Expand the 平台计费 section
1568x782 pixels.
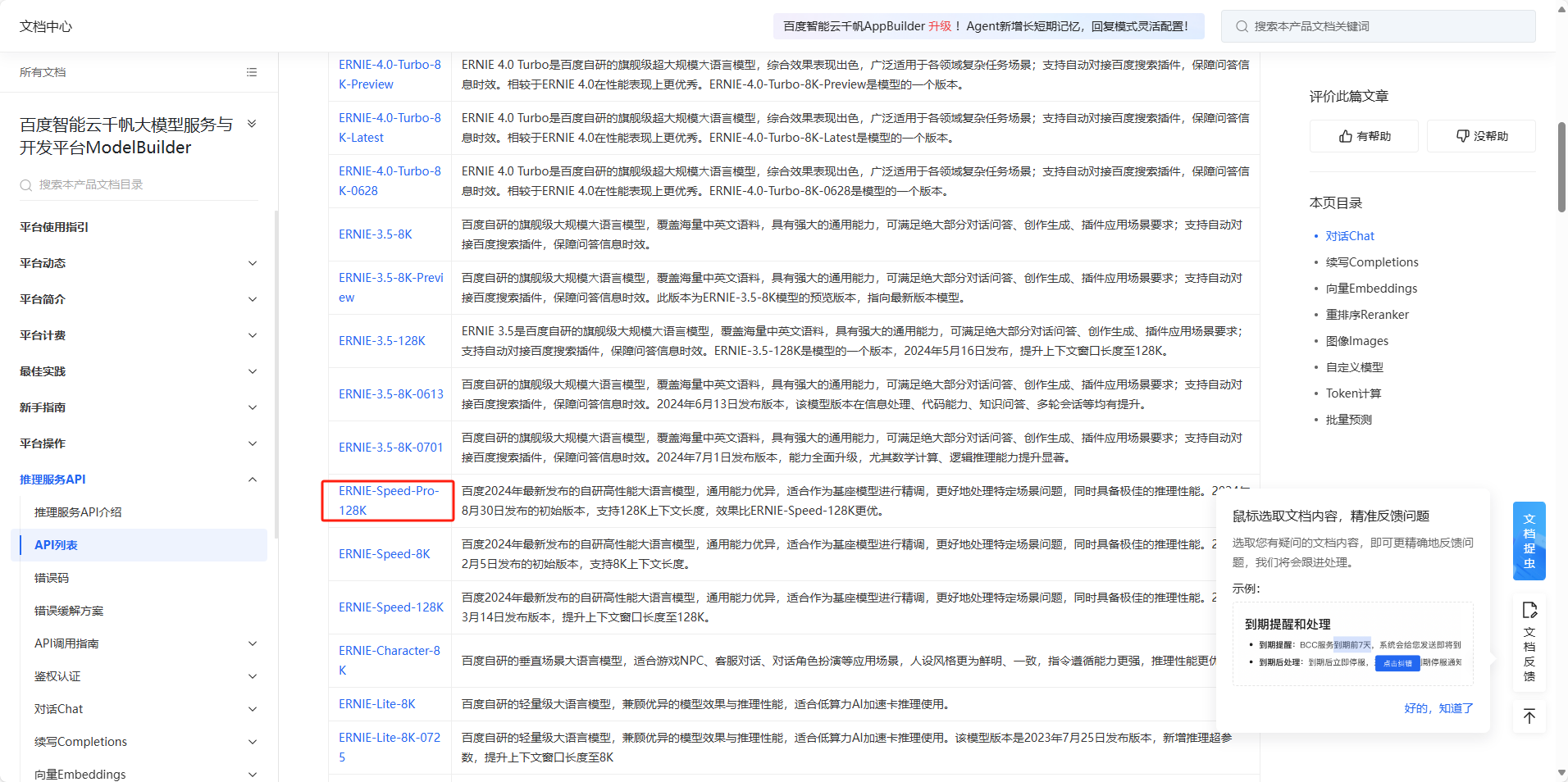pos(253,335)
